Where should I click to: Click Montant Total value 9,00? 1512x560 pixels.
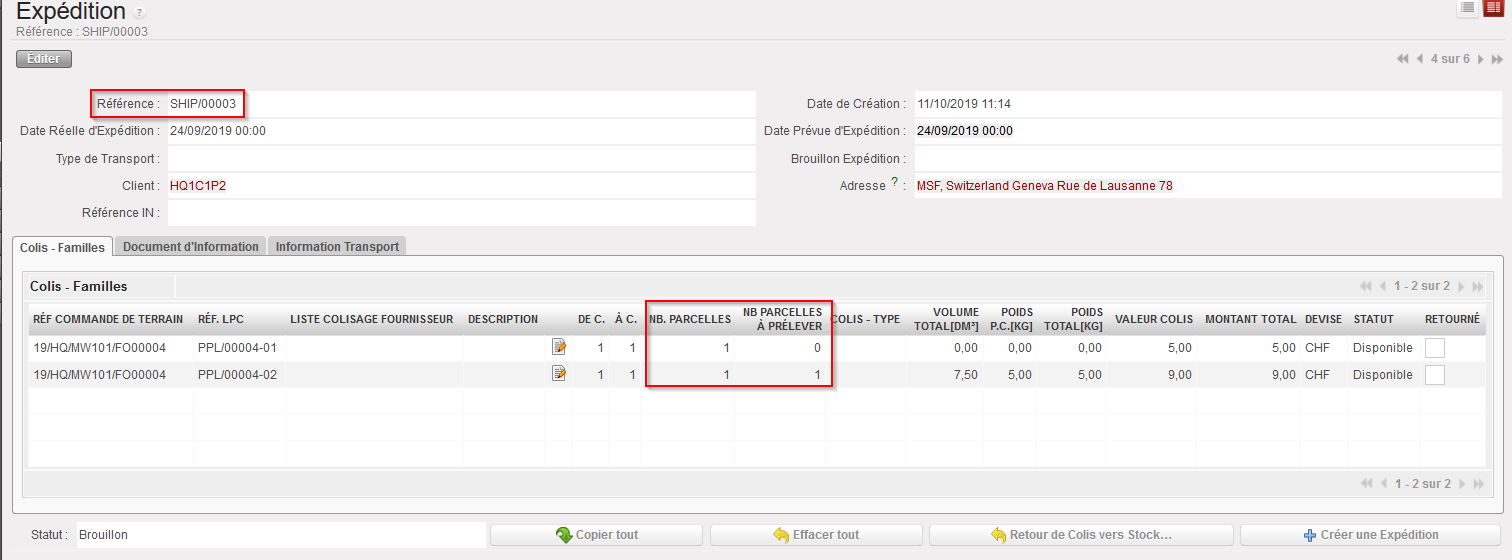pyautogui.click(x=1282, y=375)
